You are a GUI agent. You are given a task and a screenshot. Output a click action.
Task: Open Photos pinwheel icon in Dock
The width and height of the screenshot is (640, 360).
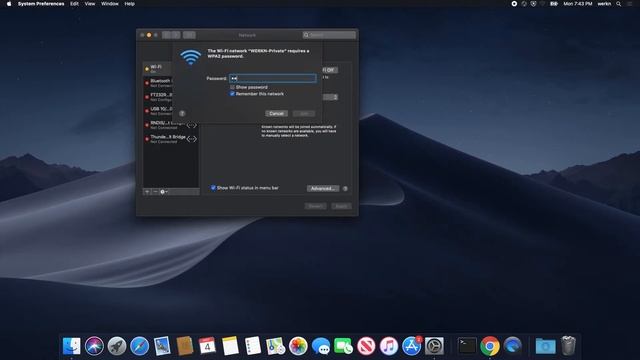pos(298,346)
